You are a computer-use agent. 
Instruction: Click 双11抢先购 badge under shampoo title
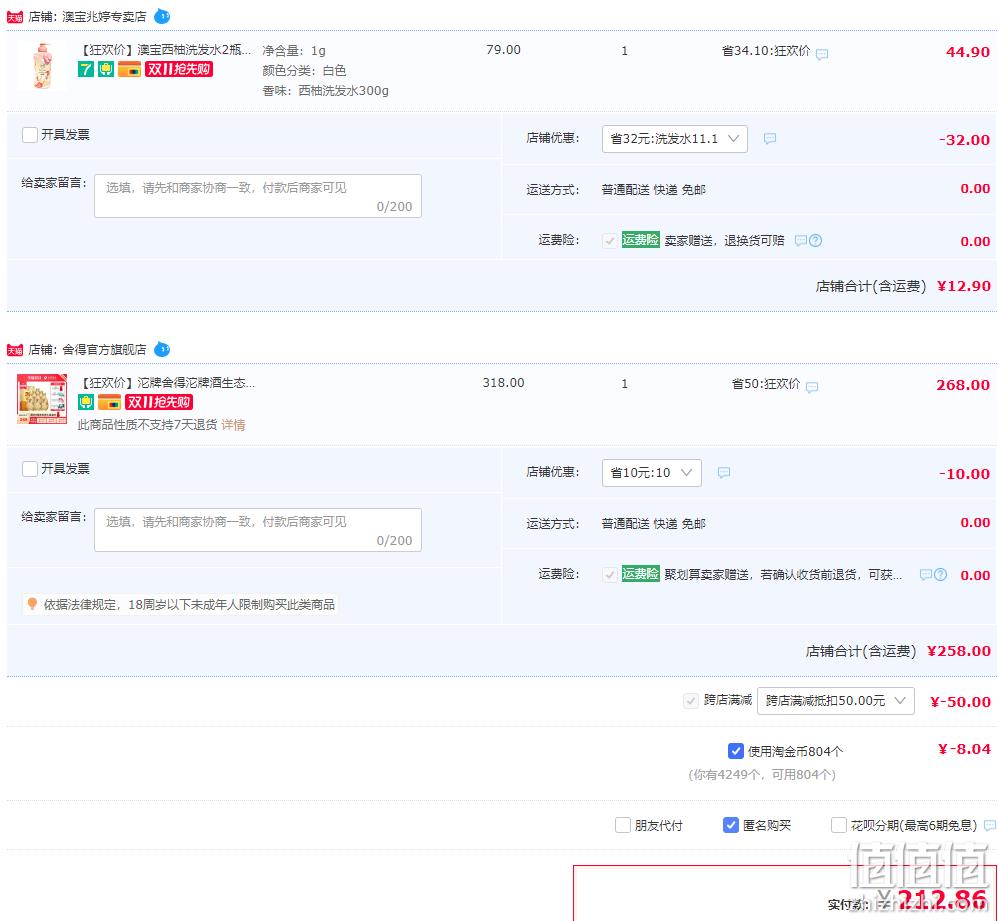tap(179, 69)
